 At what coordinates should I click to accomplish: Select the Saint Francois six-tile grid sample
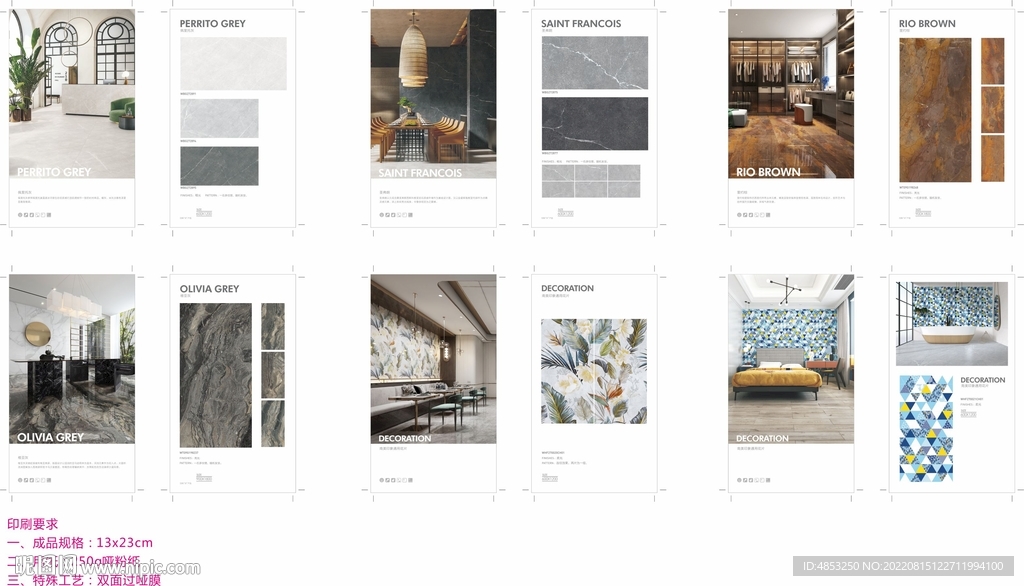(x=591, y=181)
